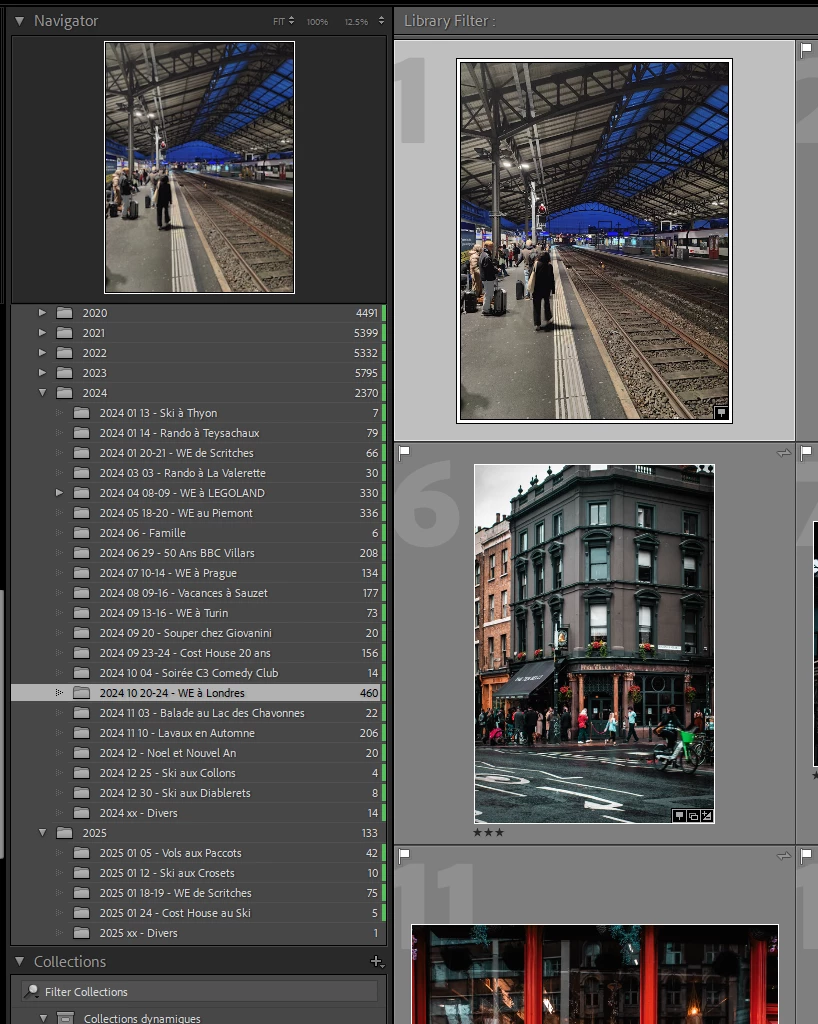Screen dimensions: 818x1024
Task: Toggle the flag on the red window photo cell
Action: (405, 855)
